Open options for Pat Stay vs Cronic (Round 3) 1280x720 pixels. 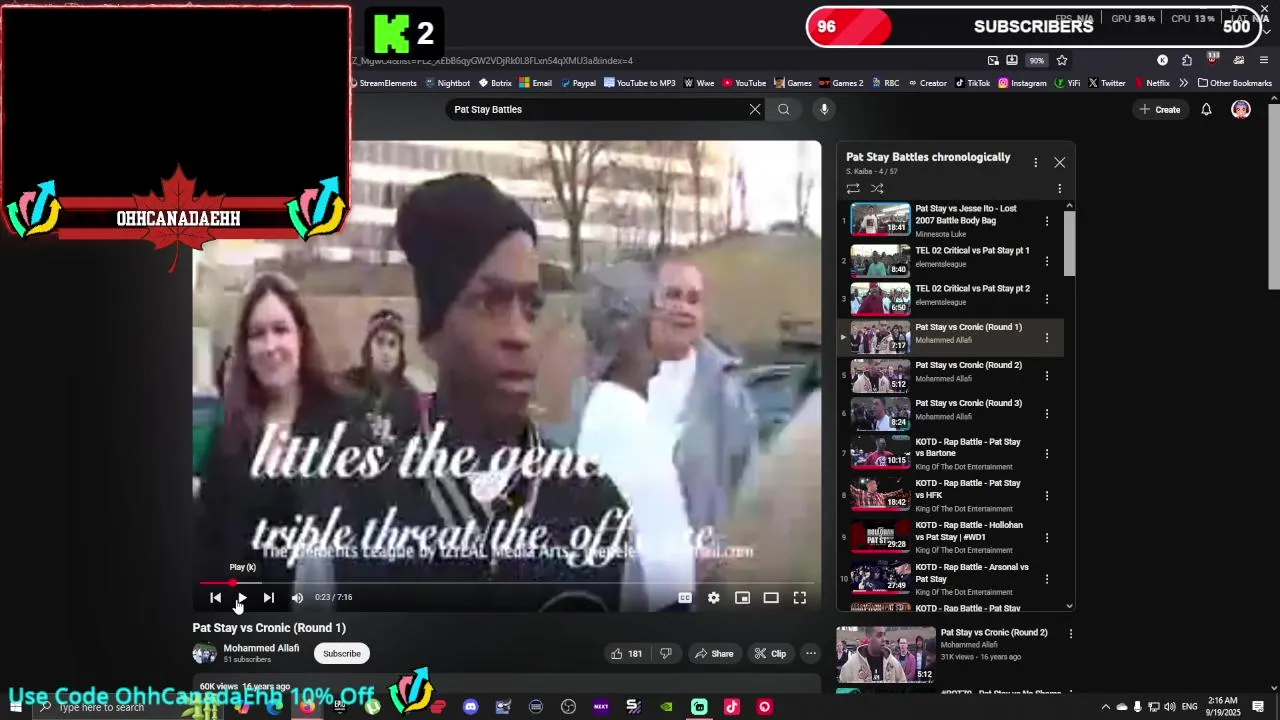pyautogui.click(x=1047, y=414)
